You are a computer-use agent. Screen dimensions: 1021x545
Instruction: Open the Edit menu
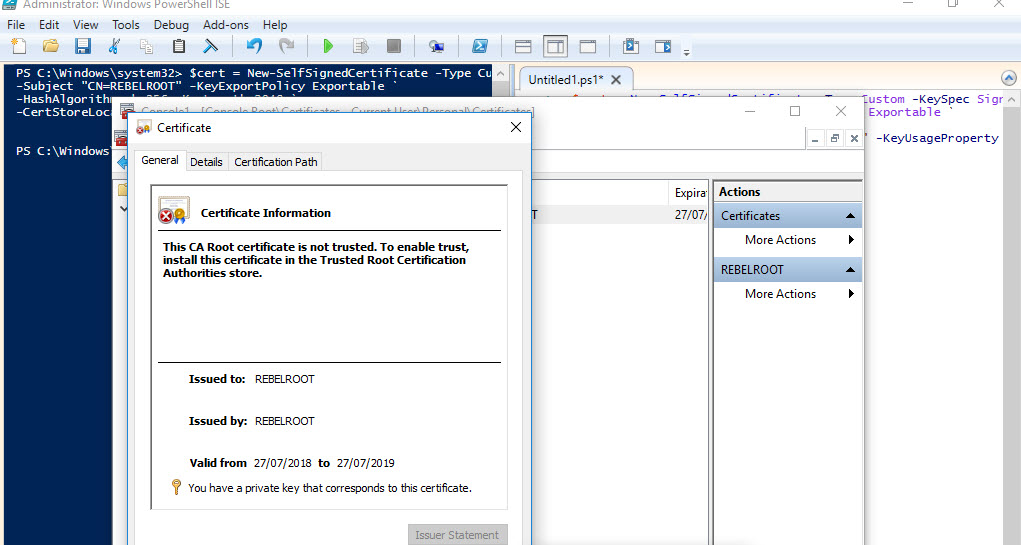(49, 25)
